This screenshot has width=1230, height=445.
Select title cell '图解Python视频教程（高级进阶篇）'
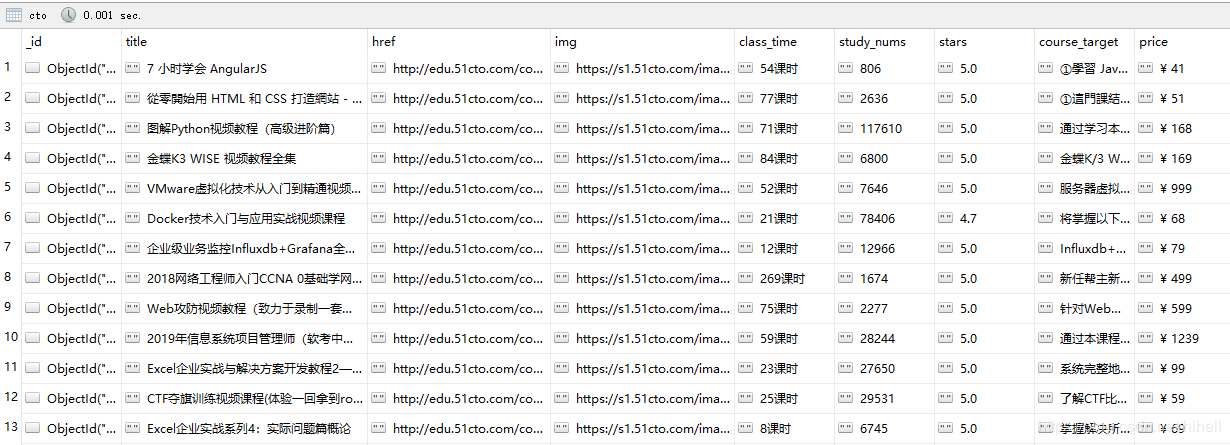pyautogui.click(x=244, y=129)
